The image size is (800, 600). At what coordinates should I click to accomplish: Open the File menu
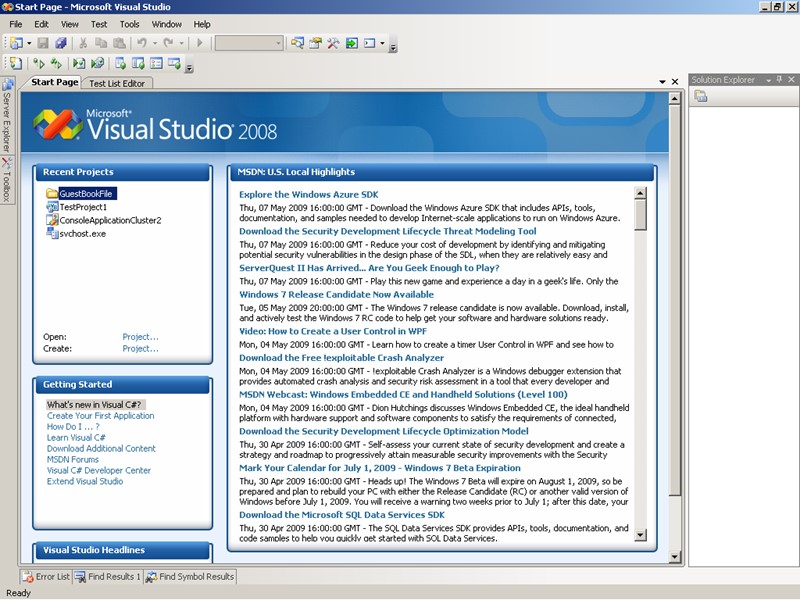pyautogui.click(x=16, y=24)
